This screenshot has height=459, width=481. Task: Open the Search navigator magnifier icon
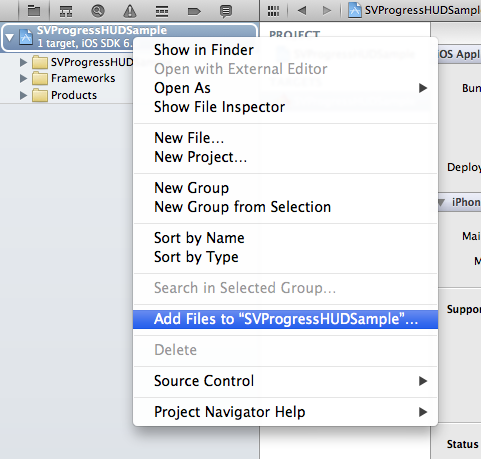tap(98, 11)
